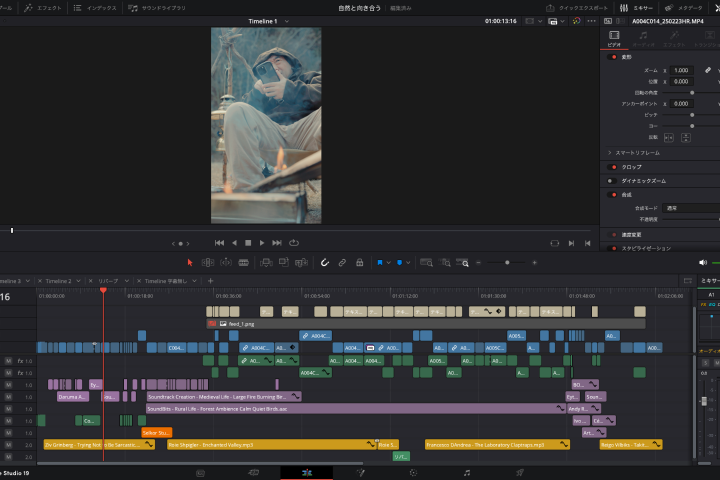This screenshot has width=720, height=480.
Task: Open dropdown arrow next to リバーブ tab
Action: 127,281
